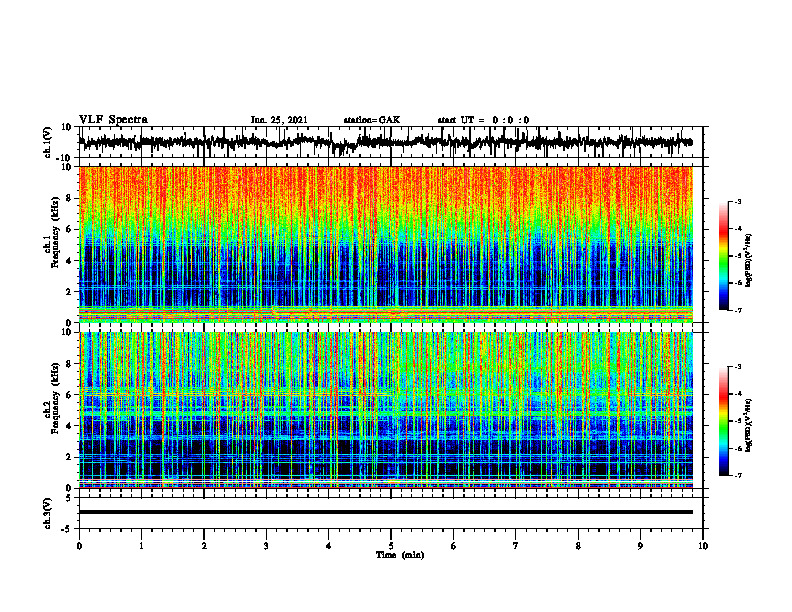Click the time axis tick label '5'
The image size is (792, 612).
[391, 546]
